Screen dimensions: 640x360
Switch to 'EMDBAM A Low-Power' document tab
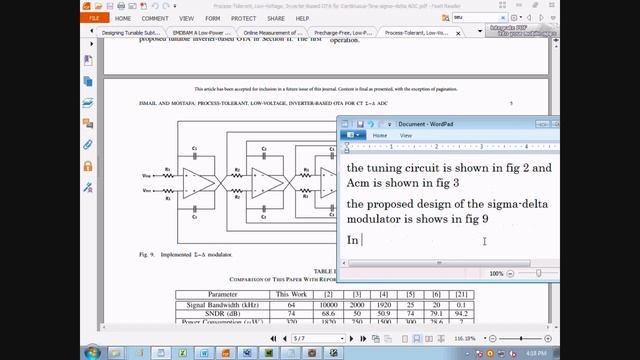(x=201, y=33)
